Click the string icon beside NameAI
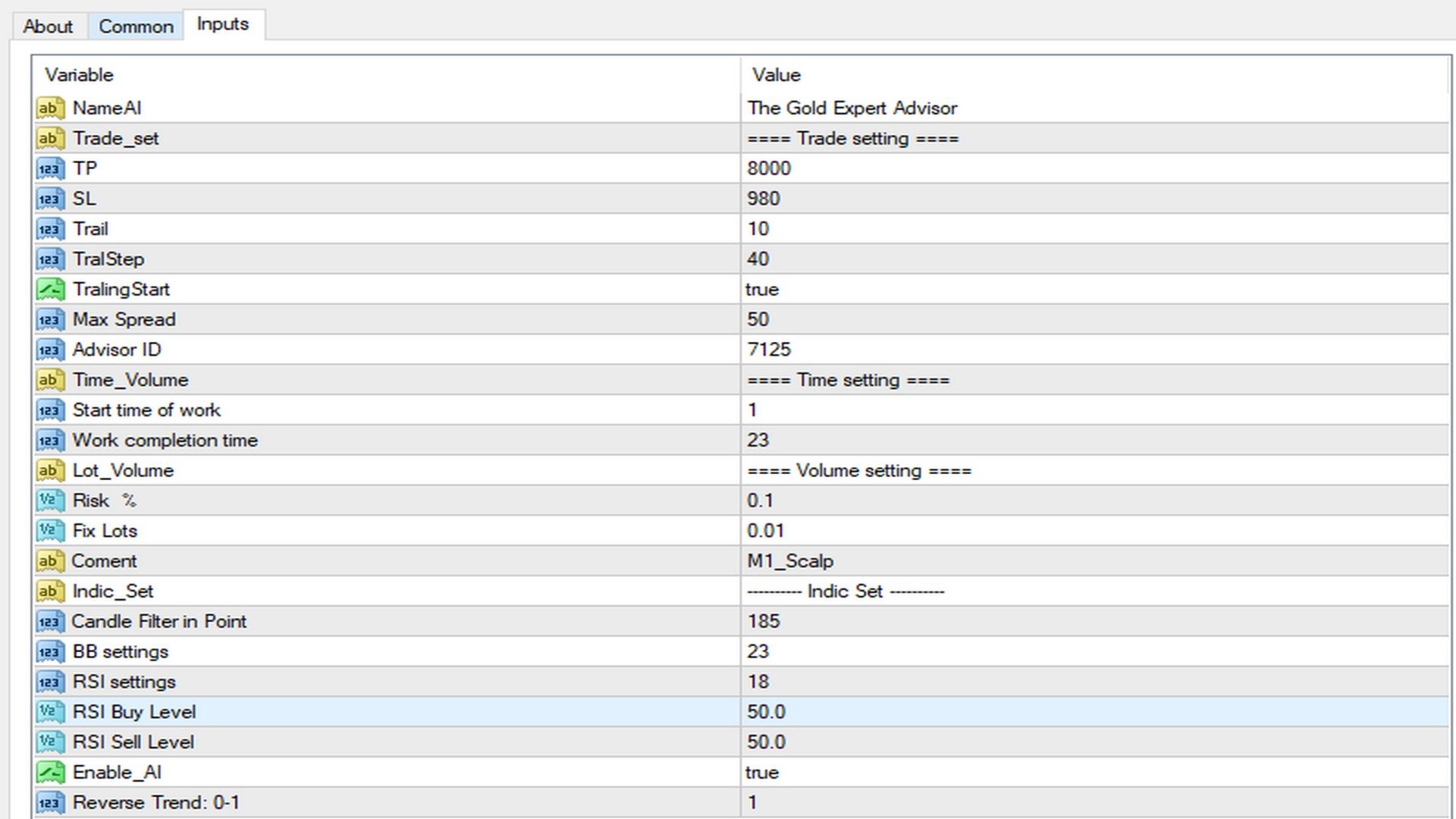1456x819 pixels. [49, 108]
